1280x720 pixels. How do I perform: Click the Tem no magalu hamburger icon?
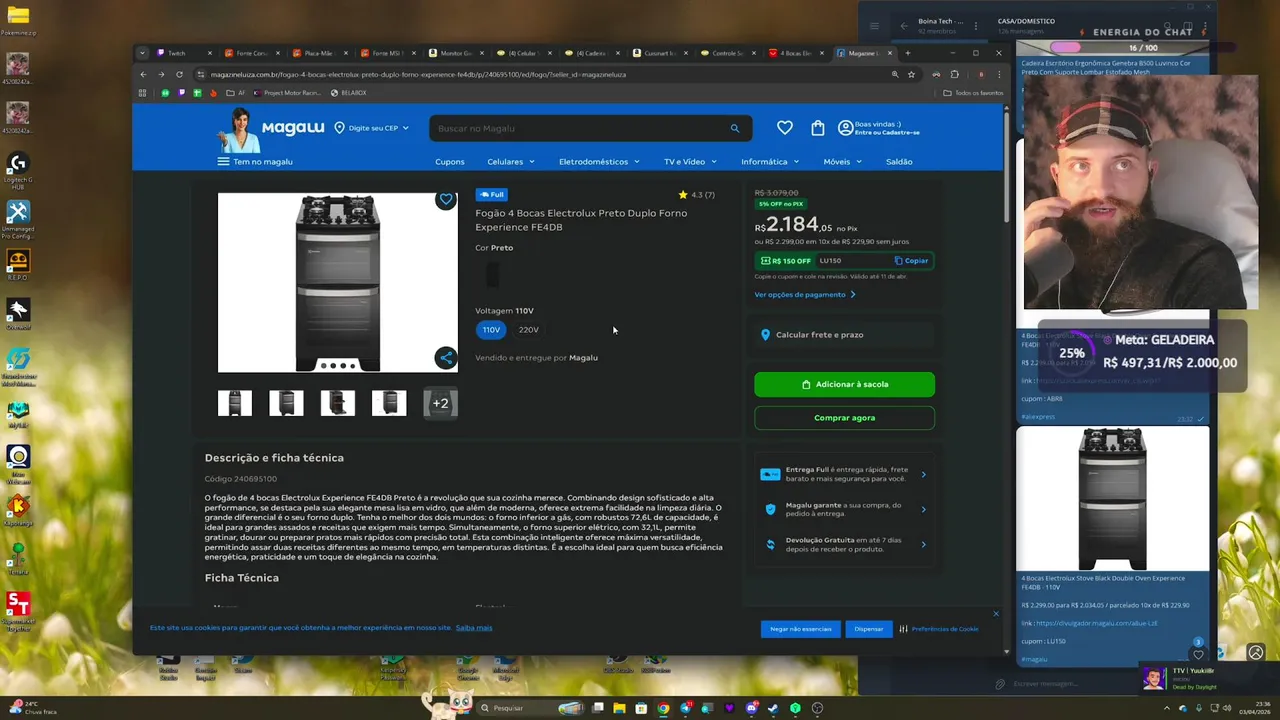tap(223, 161)
